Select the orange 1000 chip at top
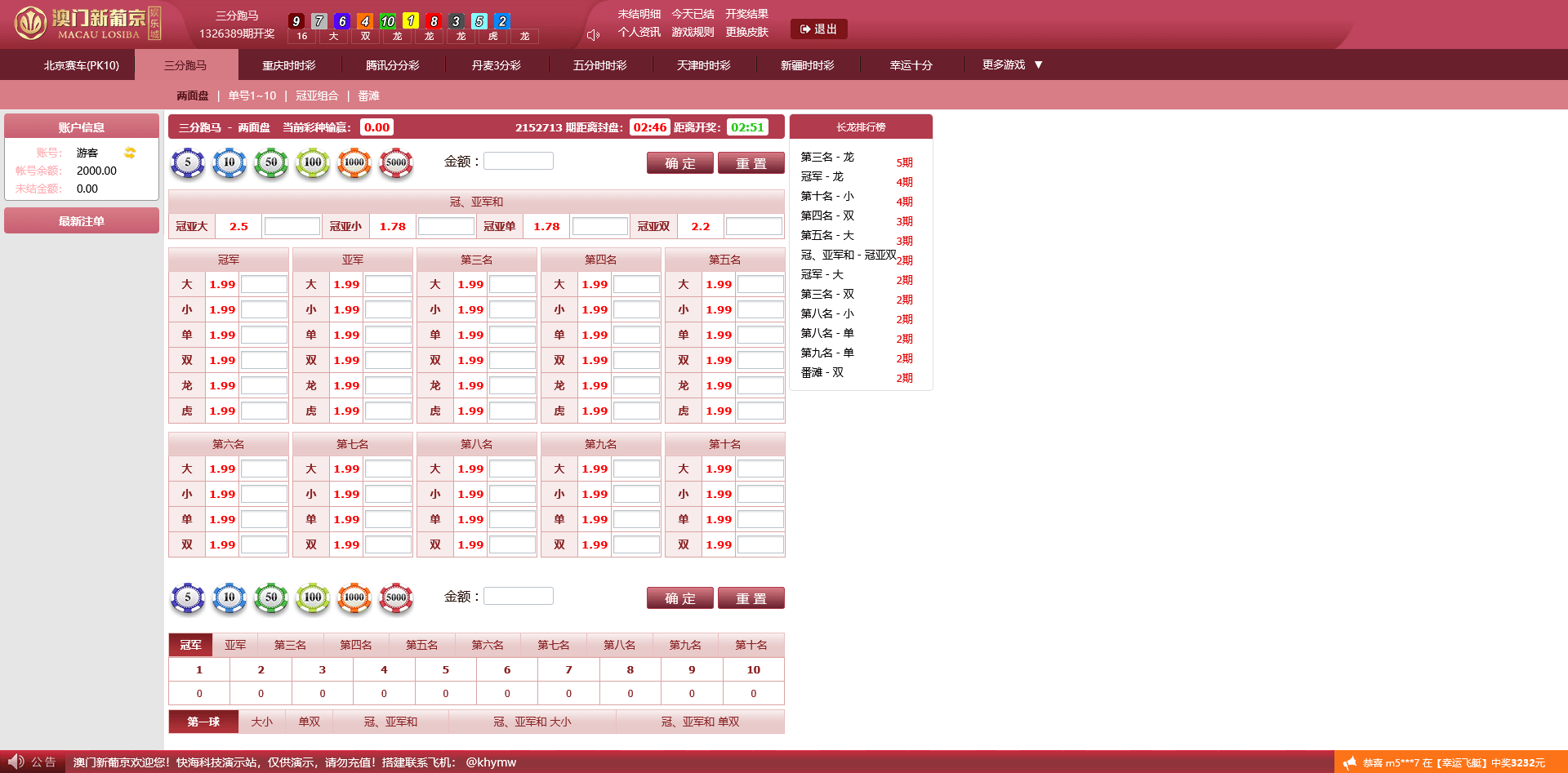The image size is (1568, 773). point(354,163)
